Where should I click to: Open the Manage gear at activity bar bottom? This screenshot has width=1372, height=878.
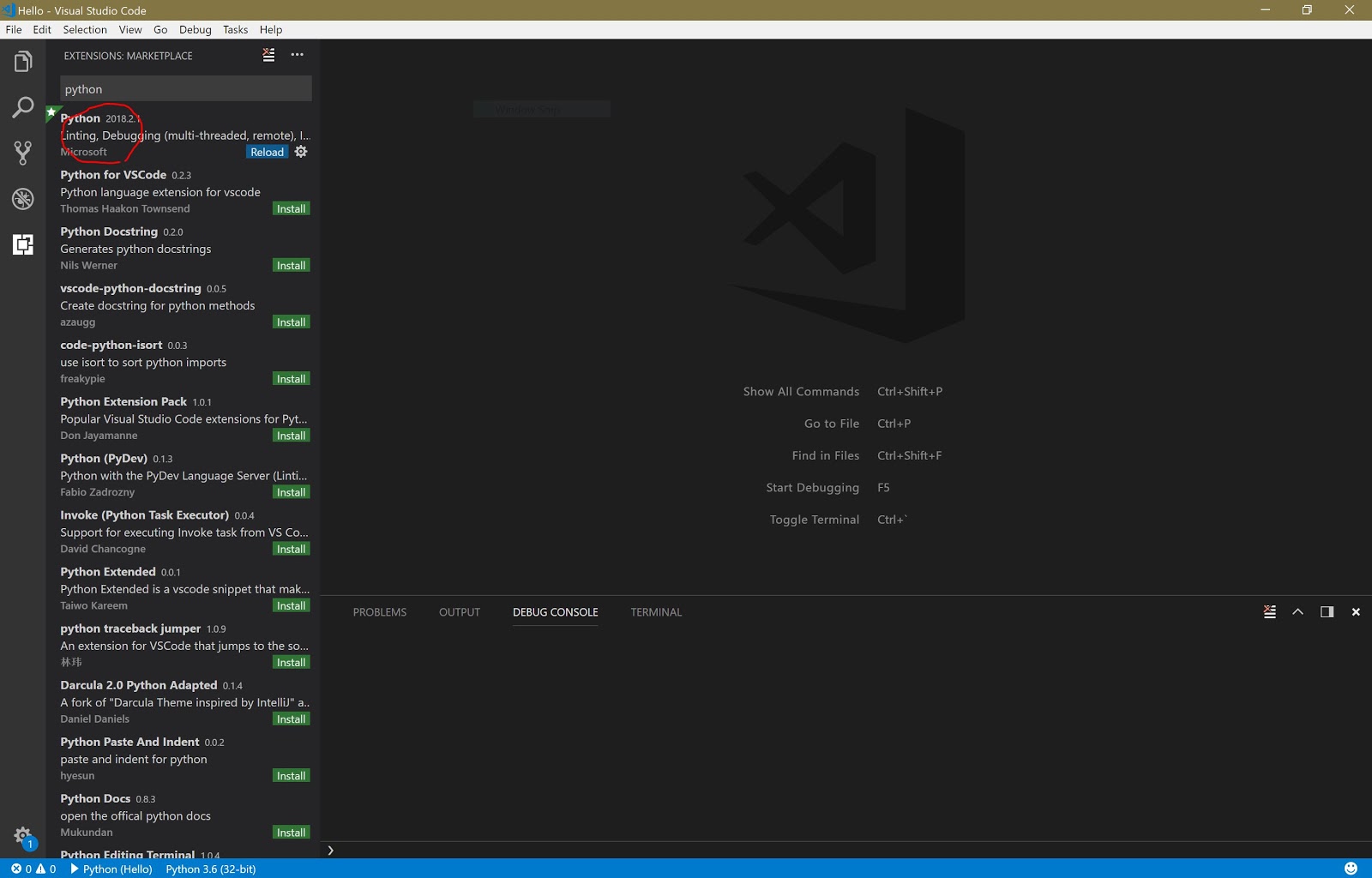click(x=23, y=836)
